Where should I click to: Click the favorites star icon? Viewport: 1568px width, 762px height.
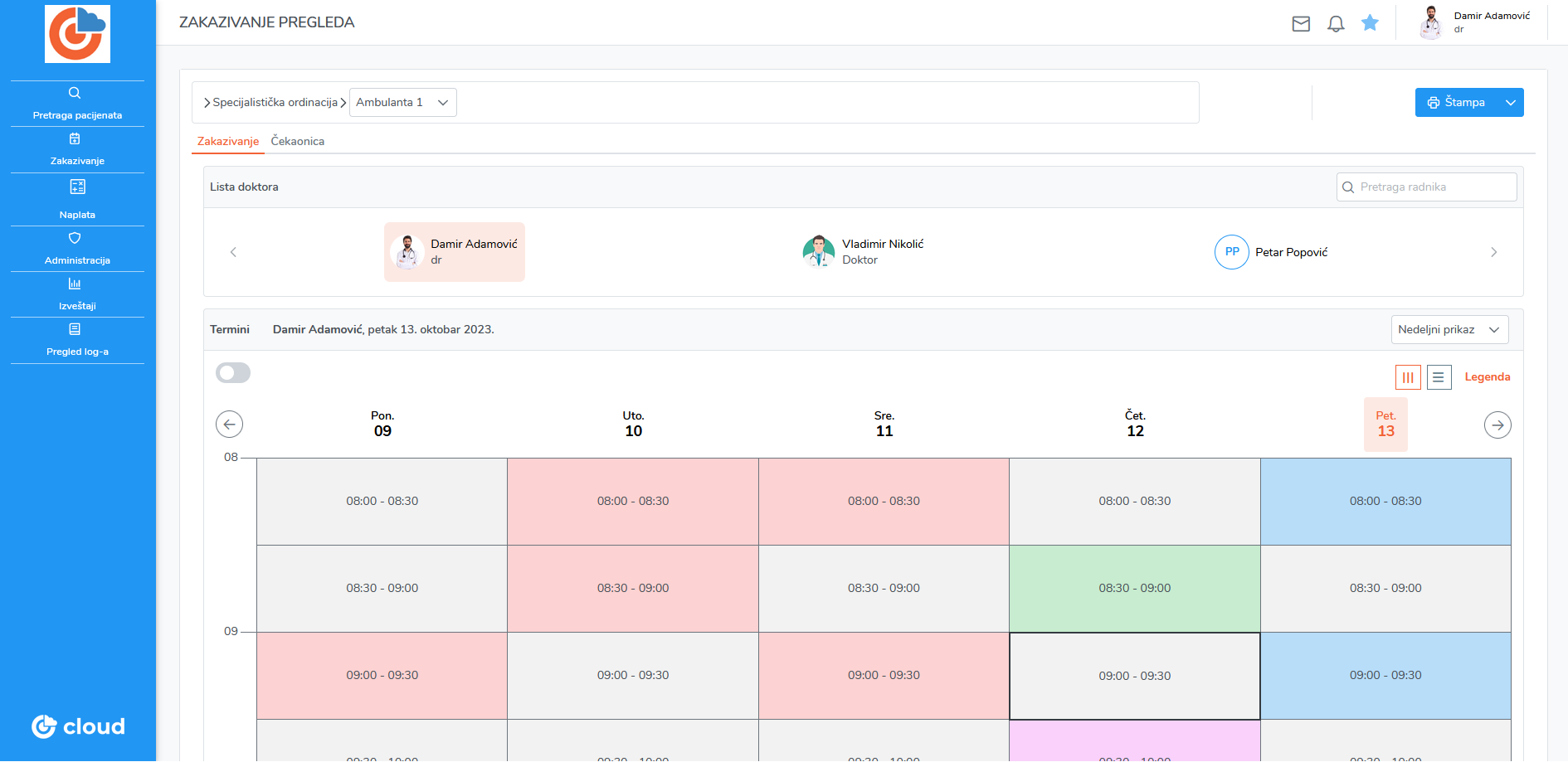(x=1370, y=23)
